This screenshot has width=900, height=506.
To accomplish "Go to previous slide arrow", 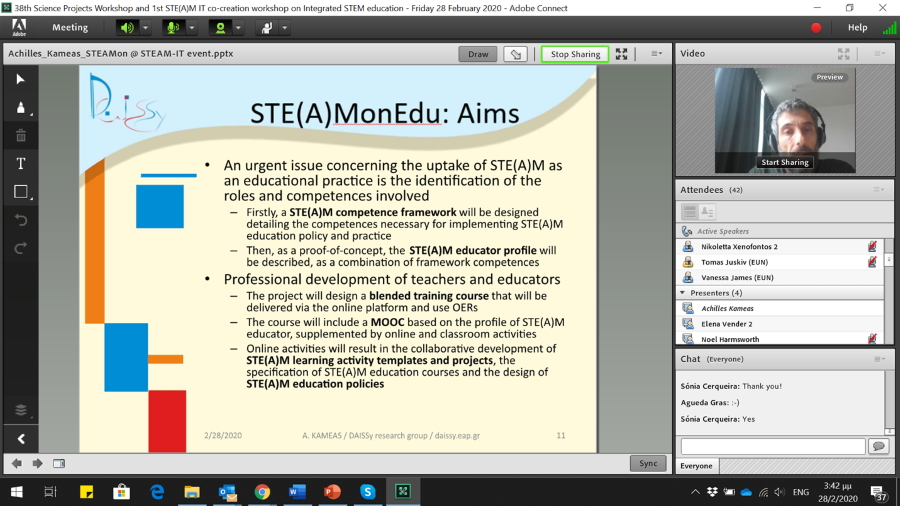I will [x=17, y=463].
